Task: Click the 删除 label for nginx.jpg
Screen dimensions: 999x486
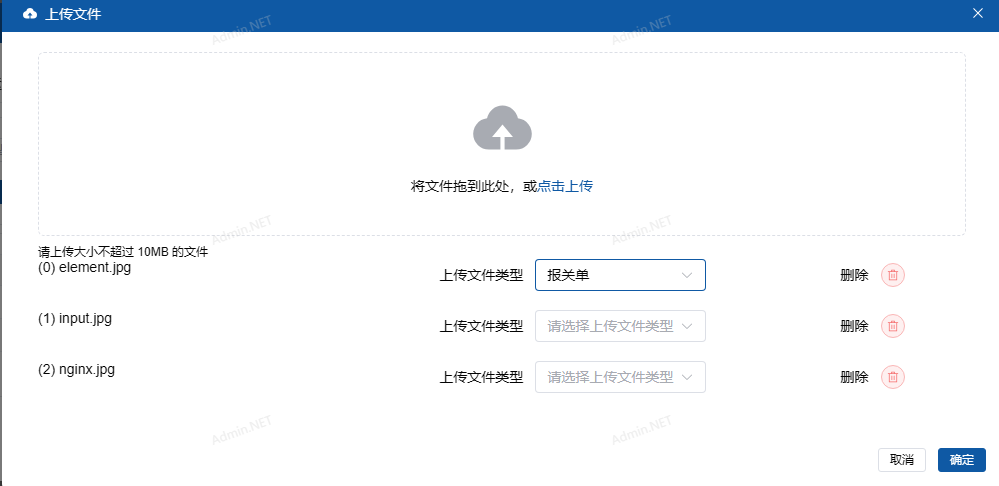Action: coord(854,377)
